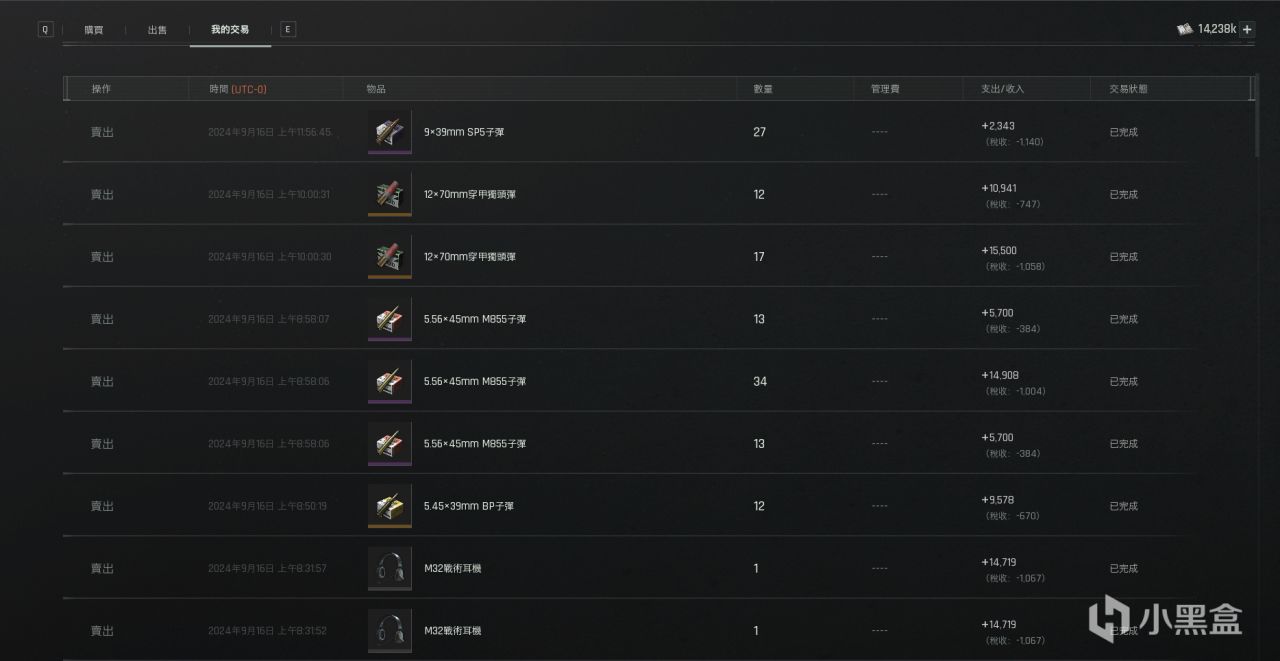
Task: Select the 12×70mm slug icon with quantity 12
Action: coord(389,194)
